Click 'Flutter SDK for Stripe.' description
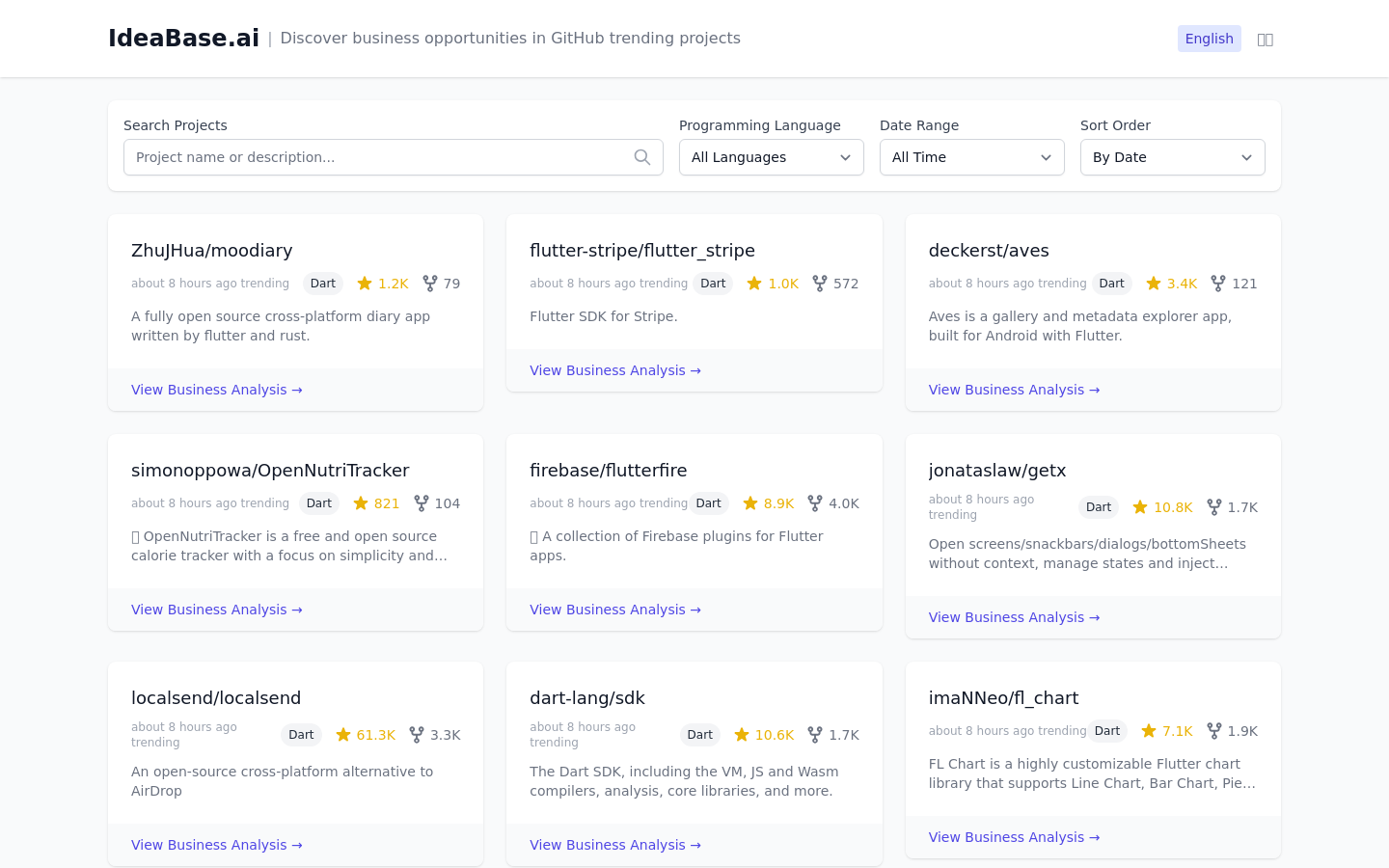This screenshot has height=868, width=1389. click(x=604, y=316)
